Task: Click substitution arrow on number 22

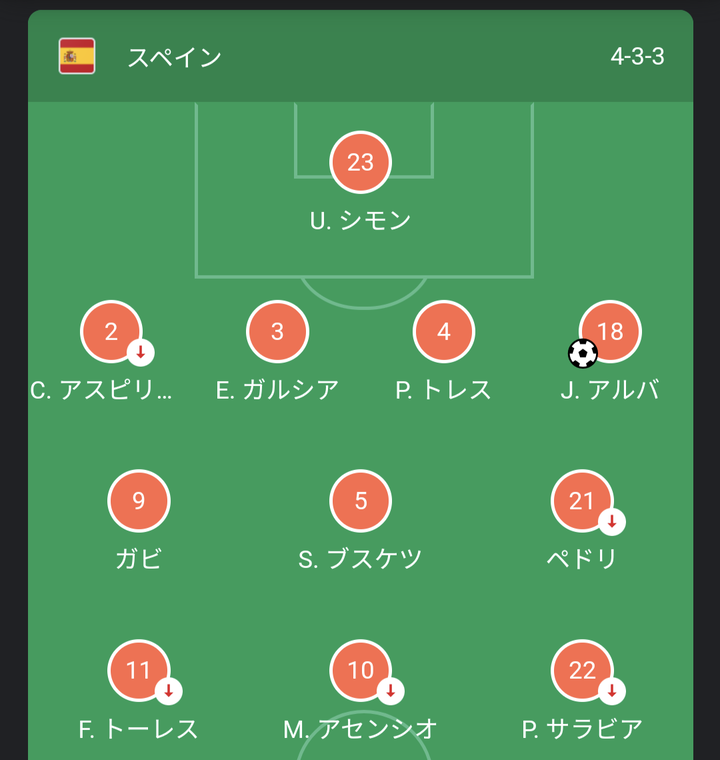Action: pos(612,691)
